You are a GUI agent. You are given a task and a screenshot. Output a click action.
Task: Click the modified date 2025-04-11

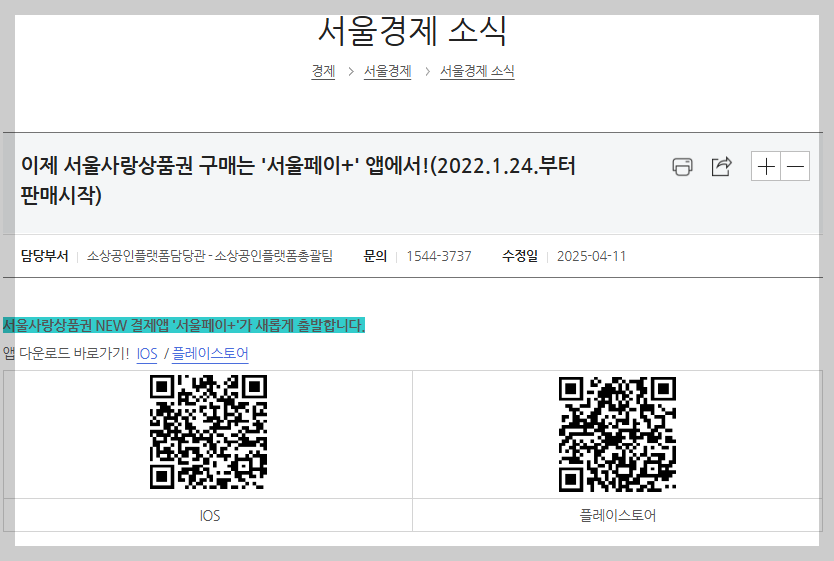(x=591, y=256)
